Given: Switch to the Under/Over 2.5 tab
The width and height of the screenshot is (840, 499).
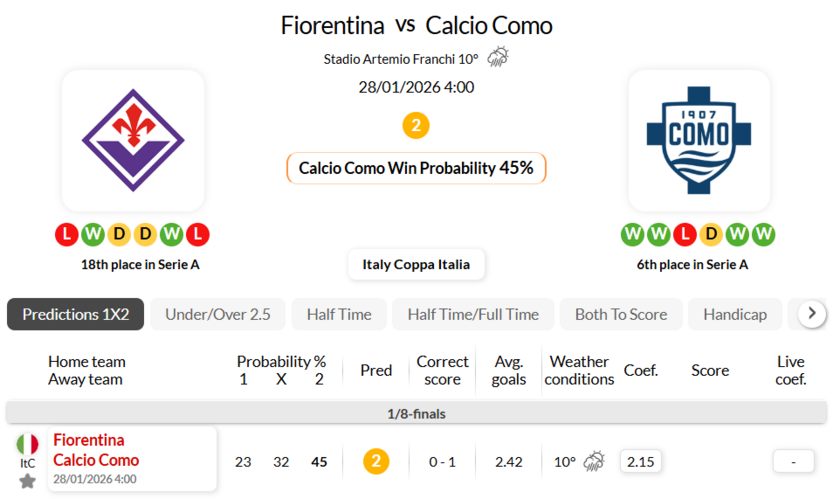Looking at the screenshot, I should (218, 314).
